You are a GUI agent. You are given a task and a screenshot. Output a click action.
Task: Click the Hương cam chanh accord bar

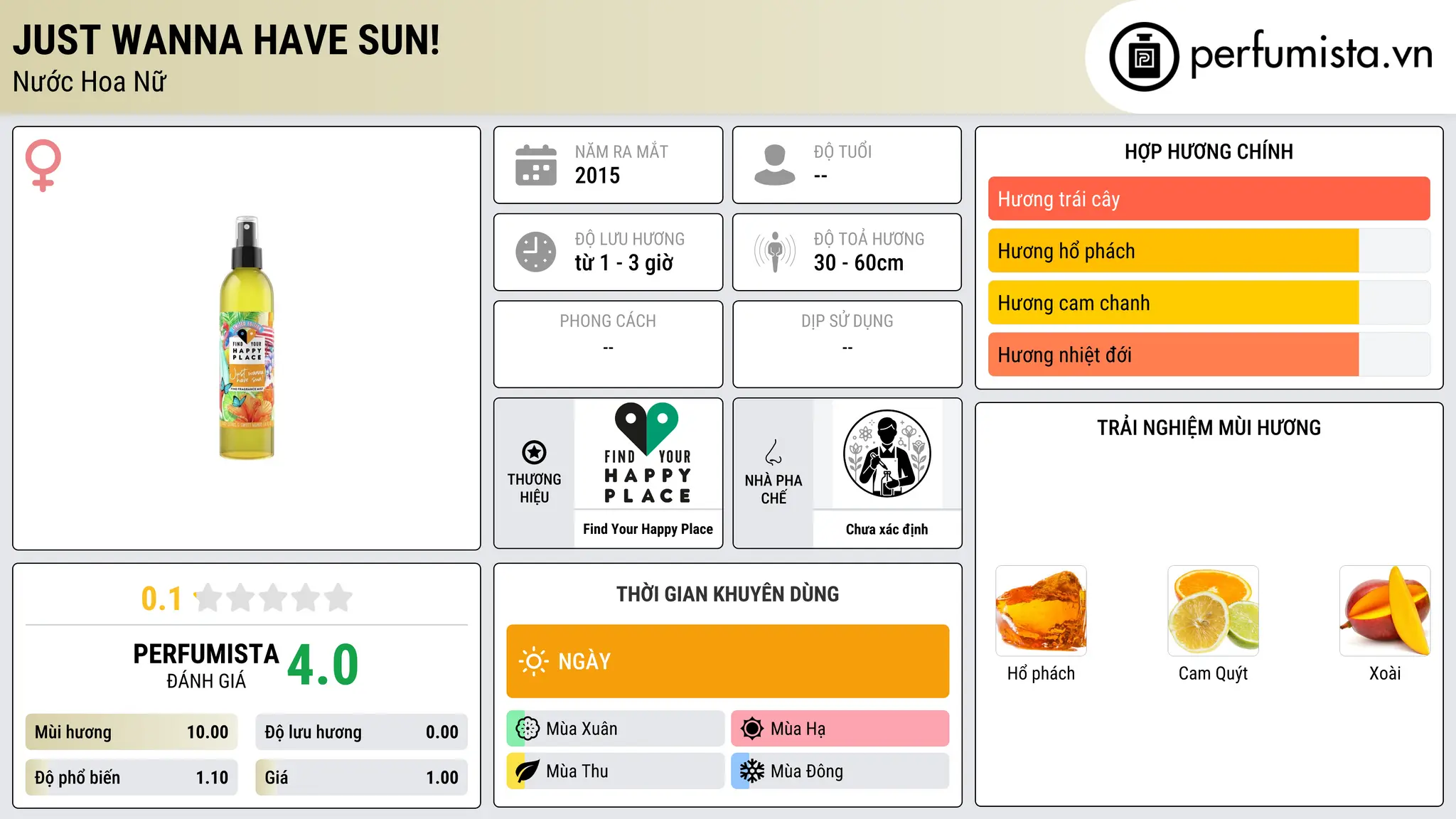[1209, 303]
